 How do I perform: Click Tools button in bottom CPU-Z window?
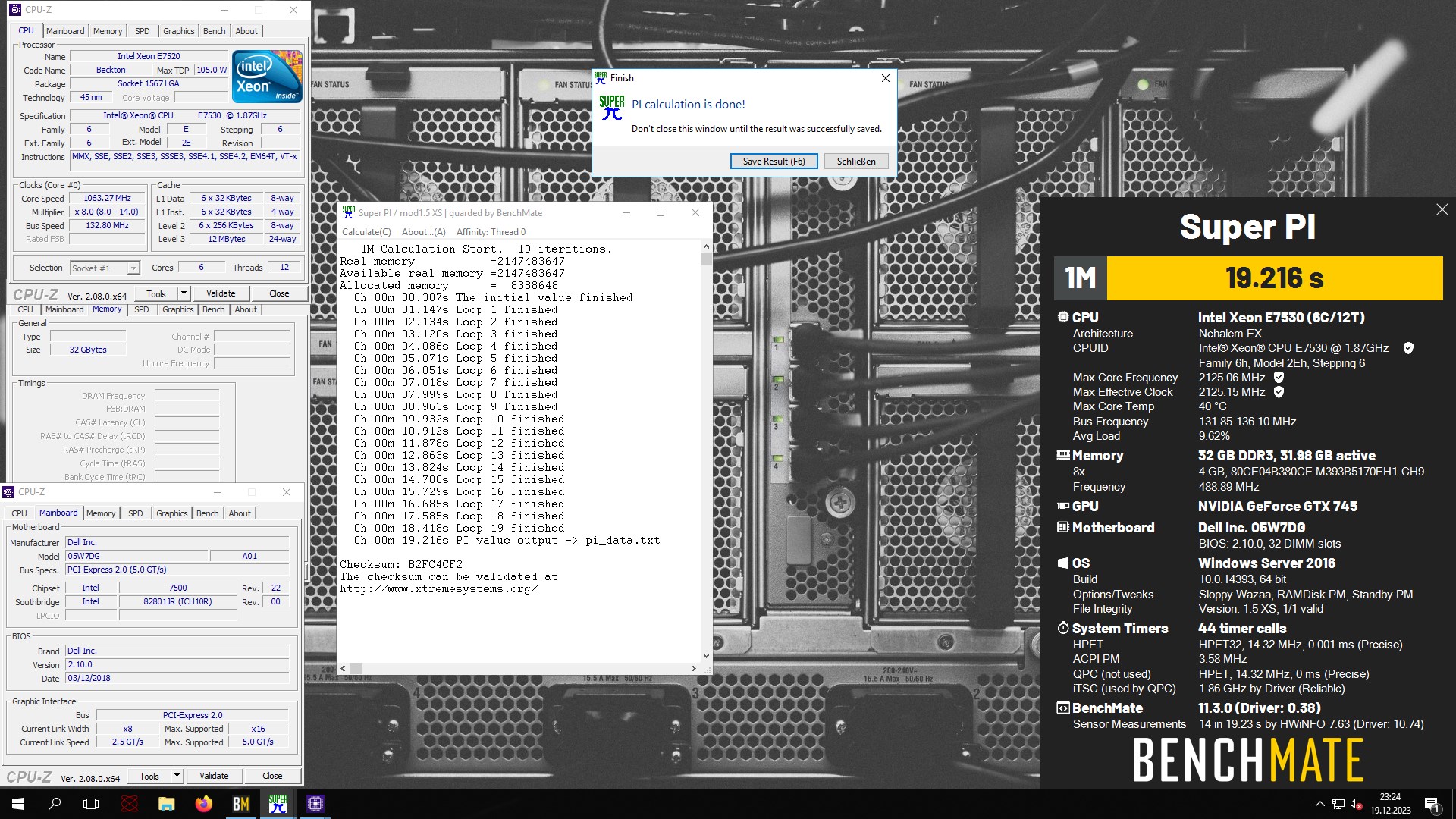click(149, 776)
